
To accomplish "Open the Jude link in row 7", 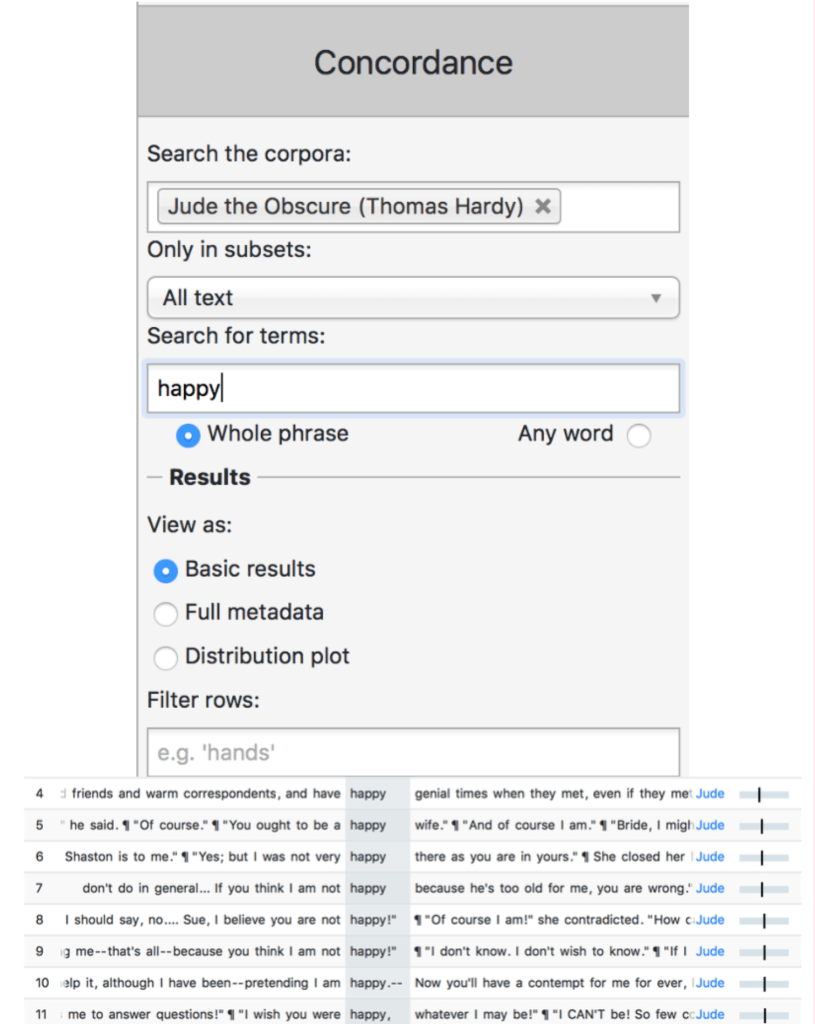I will (710, 888).
